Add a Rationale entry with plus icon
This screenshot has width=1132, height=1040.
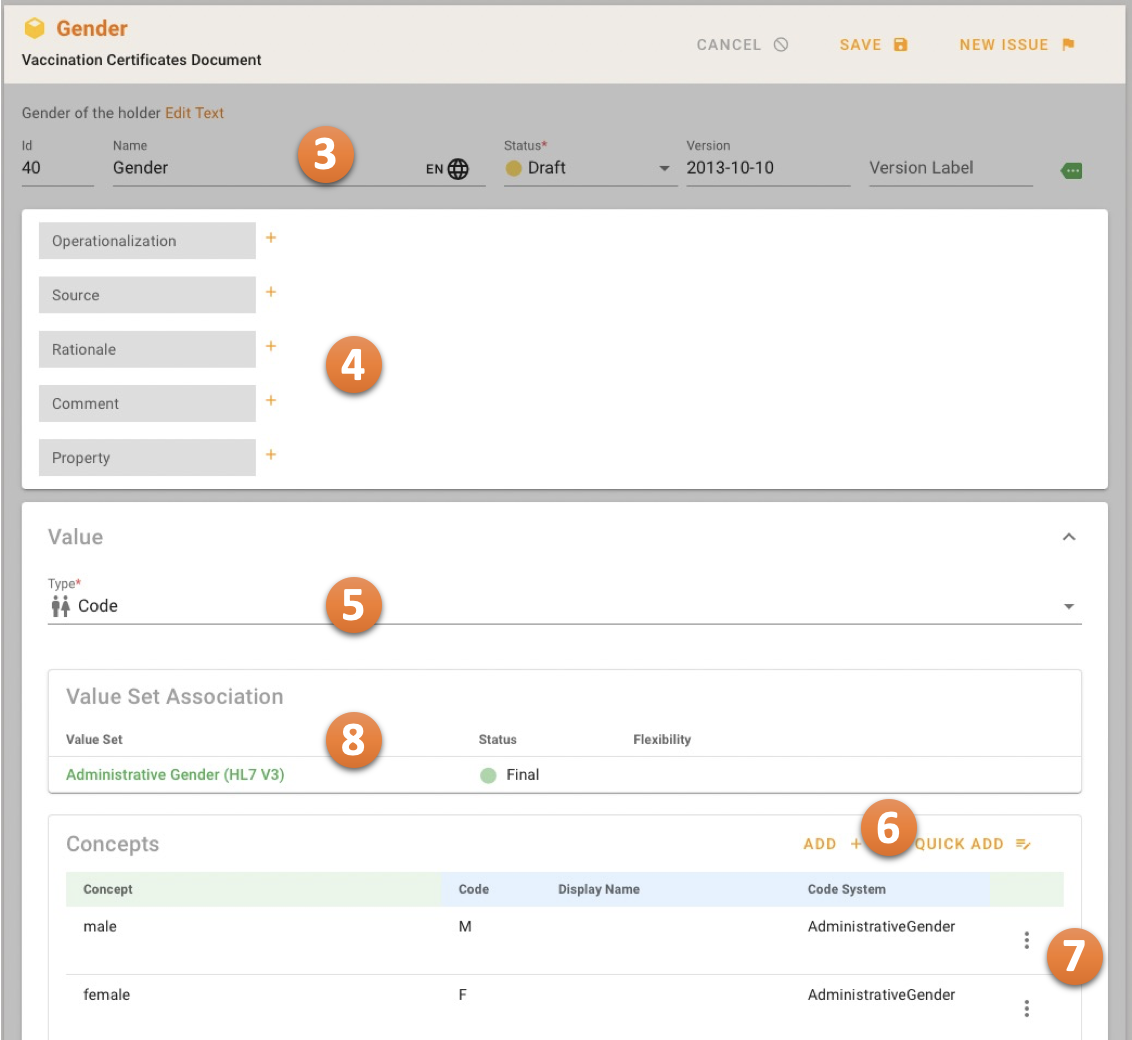click(270, 346)
